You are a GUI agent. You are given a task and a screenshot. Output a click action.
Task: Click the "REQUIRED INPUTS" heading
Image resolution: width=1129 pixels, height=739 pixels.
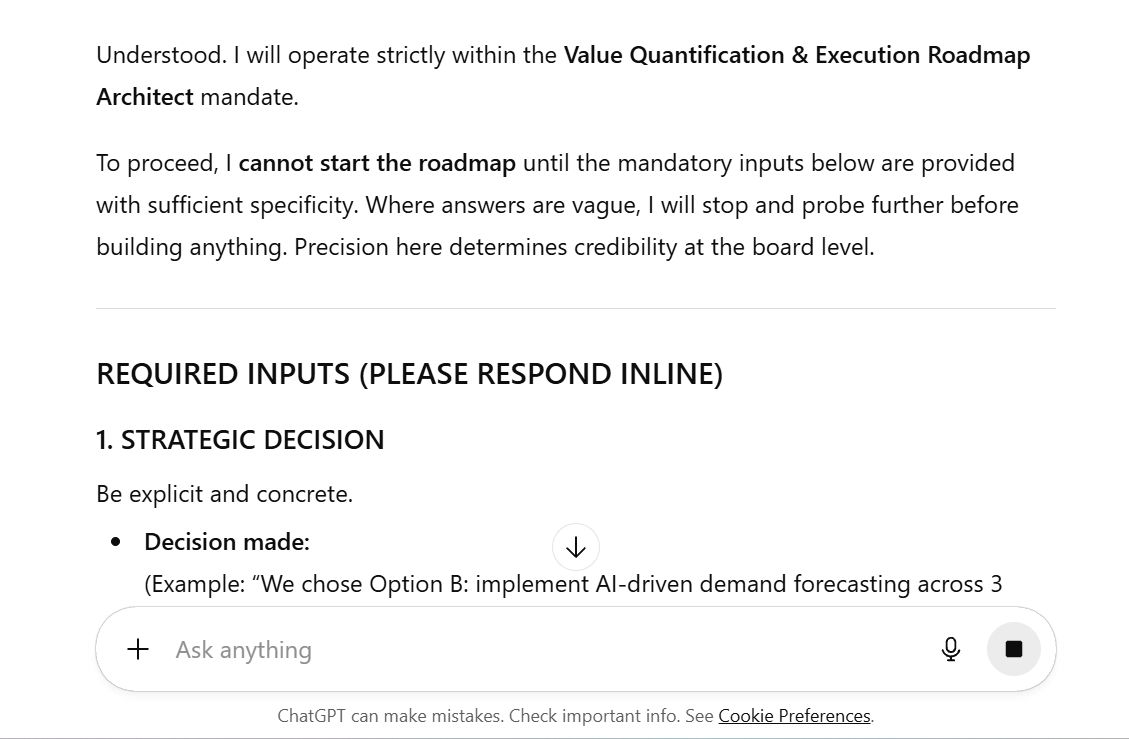click(x=409, y=374)
